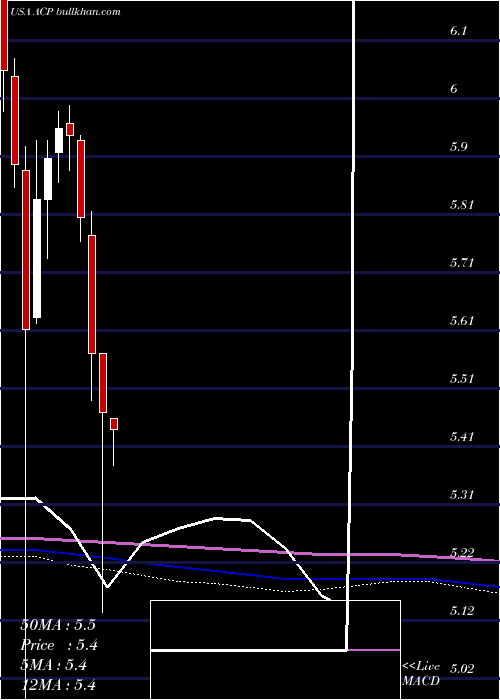Click the 6 price axis label

tap(454, 88)
